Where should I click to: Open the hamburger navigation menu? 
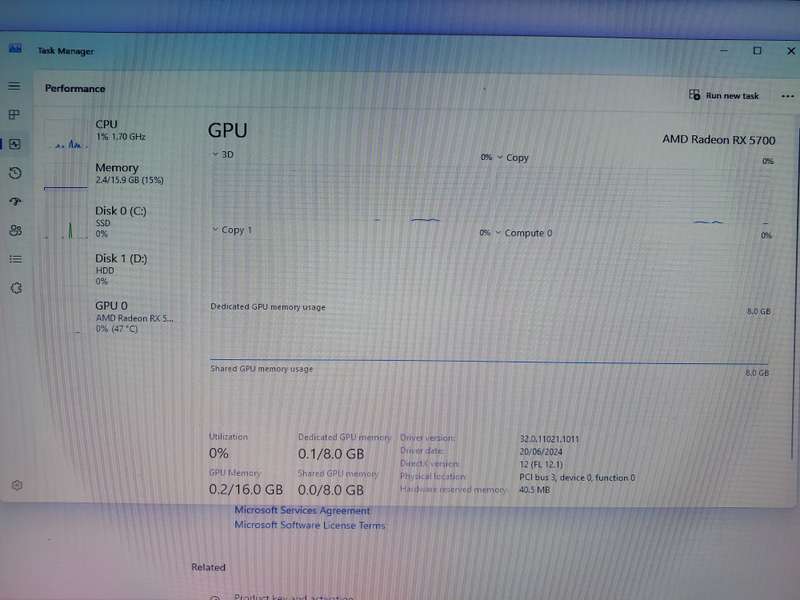(14, 86)
